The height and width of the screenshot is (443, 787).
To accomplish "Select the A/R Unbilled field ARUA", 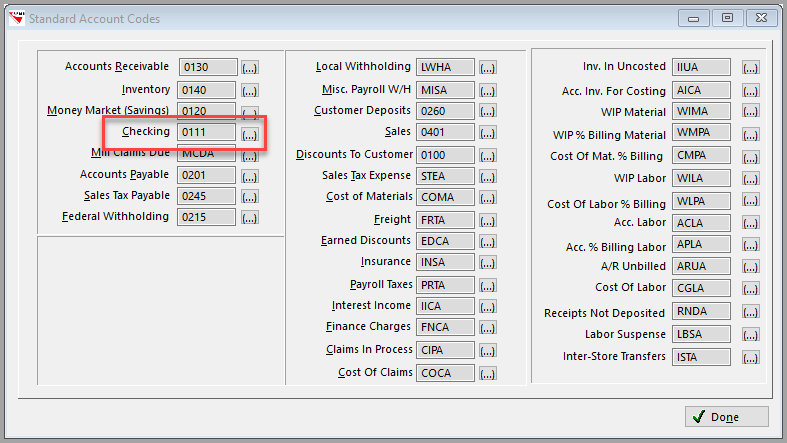I will coord(701,266).
